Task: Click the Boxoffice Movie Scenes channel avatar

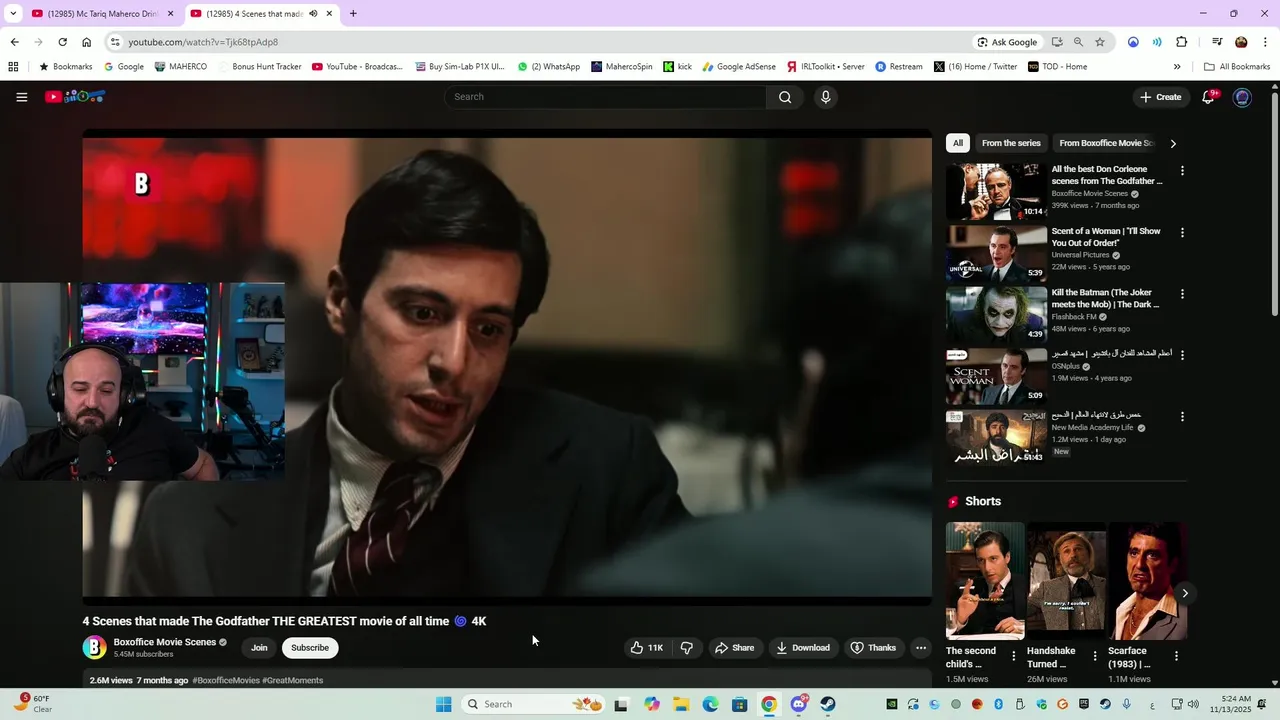Action: (94, 648)
